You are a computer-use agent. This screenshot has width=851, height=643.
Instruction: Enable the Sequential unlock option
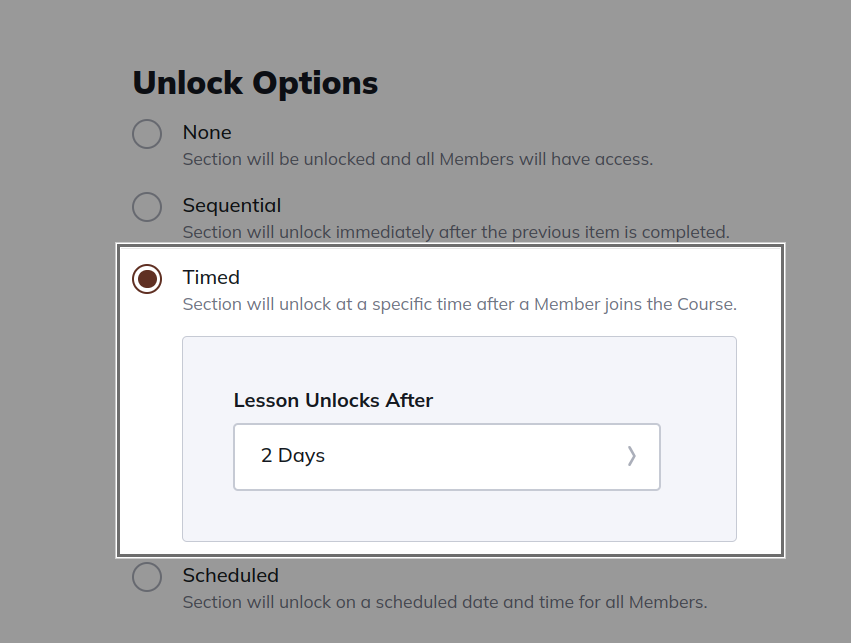pos(147,207)
